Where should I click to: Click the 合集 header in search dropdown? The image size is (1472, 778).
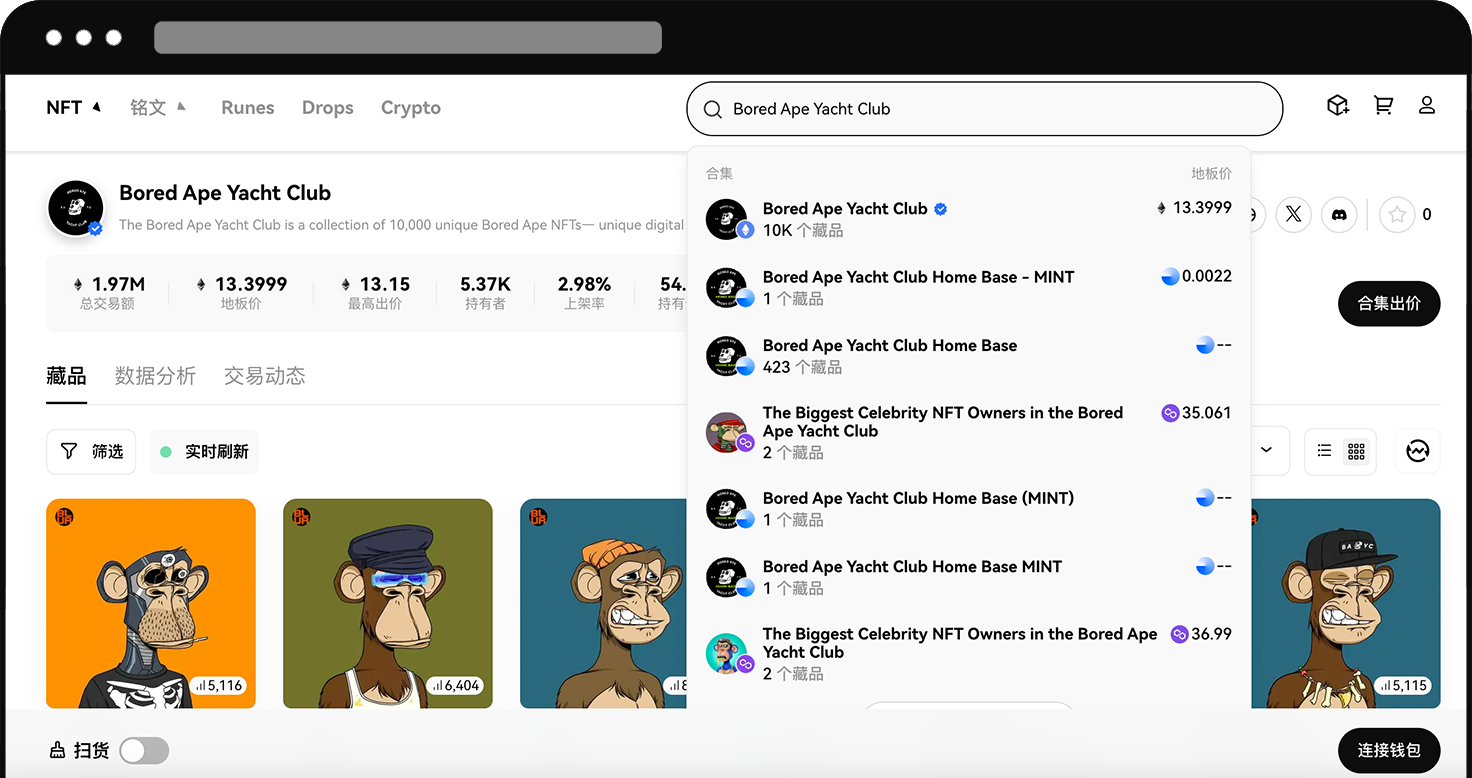(719, 174)
